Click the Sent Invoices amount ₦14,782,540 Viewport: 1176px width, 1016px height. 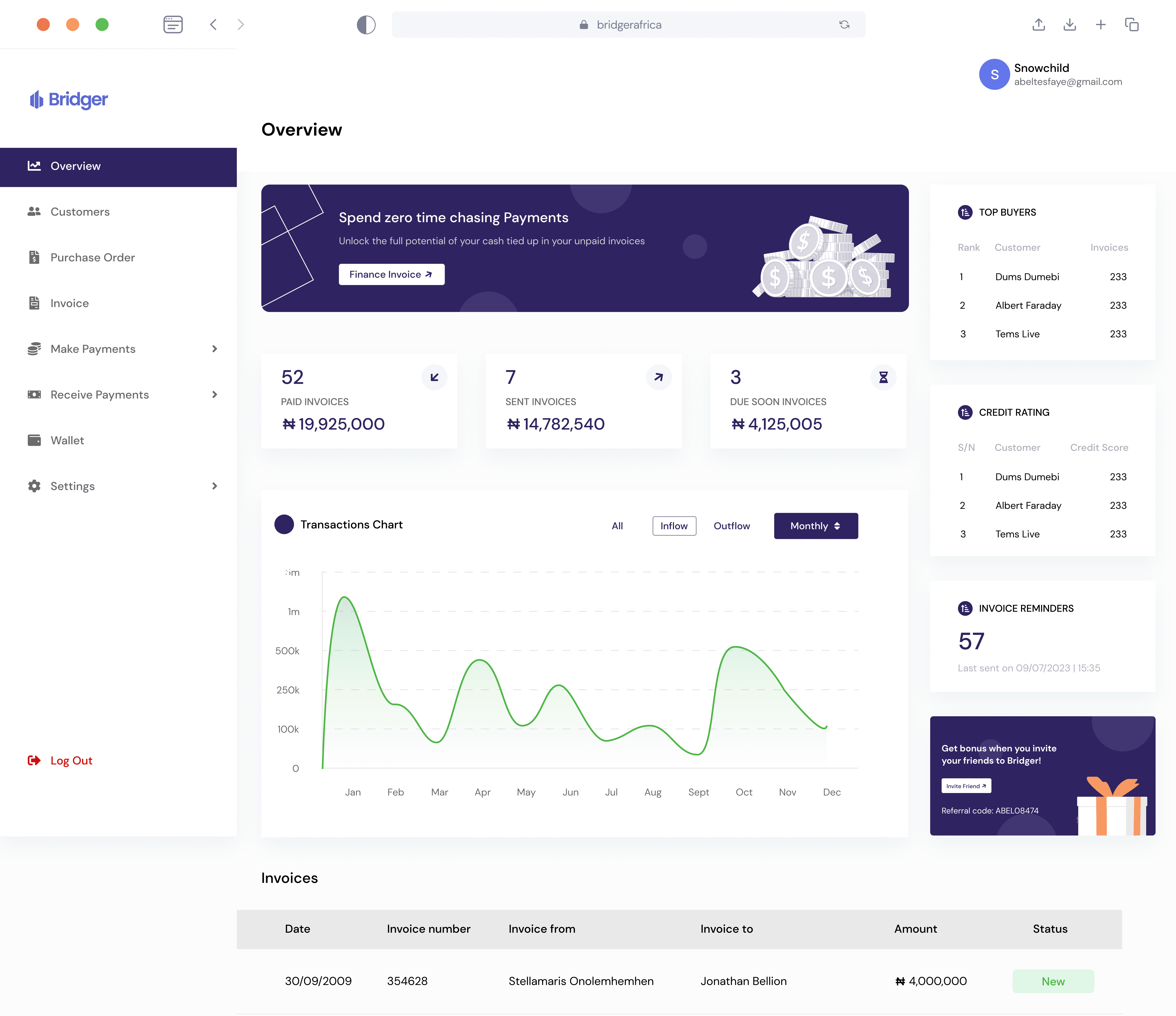point(556,424)
